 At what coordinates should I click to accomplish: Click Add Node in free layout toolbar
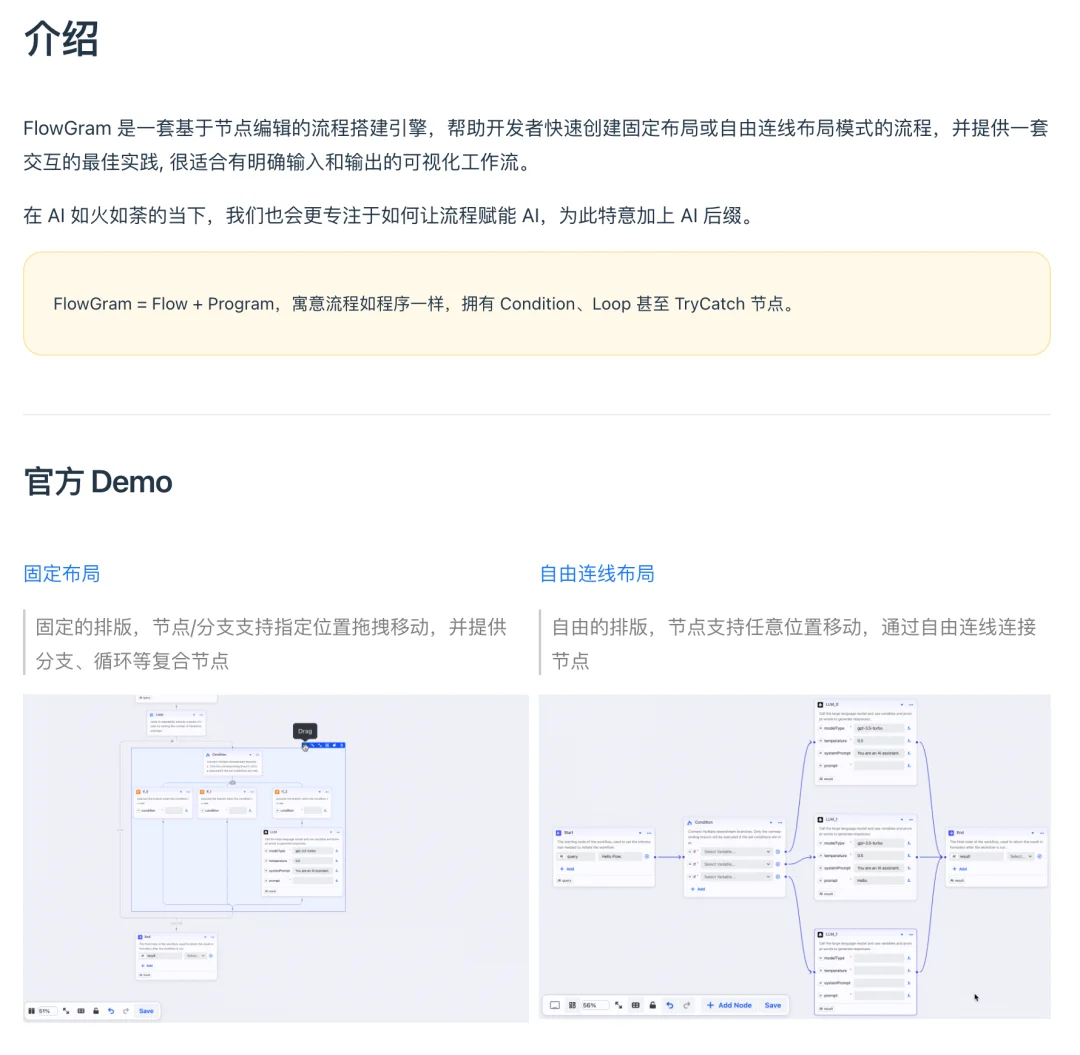click(x=729, y=1005)
